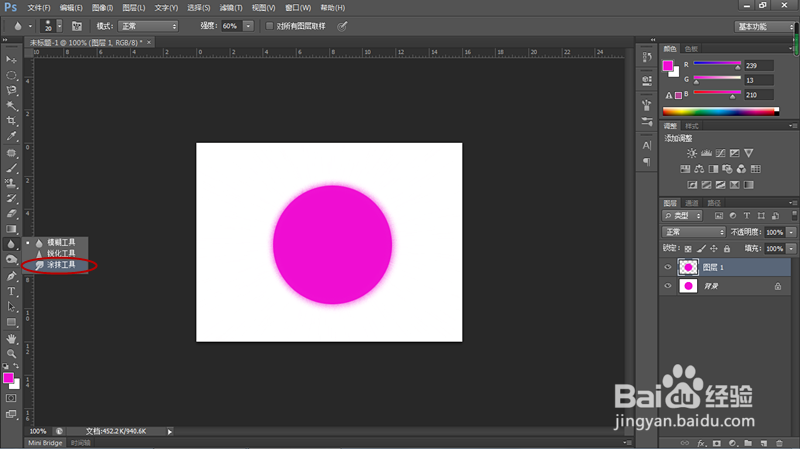Viewport: 800px width, 449px height.
Task: Hide the 背景 layer visibility eye
Action: pos(667,286)
